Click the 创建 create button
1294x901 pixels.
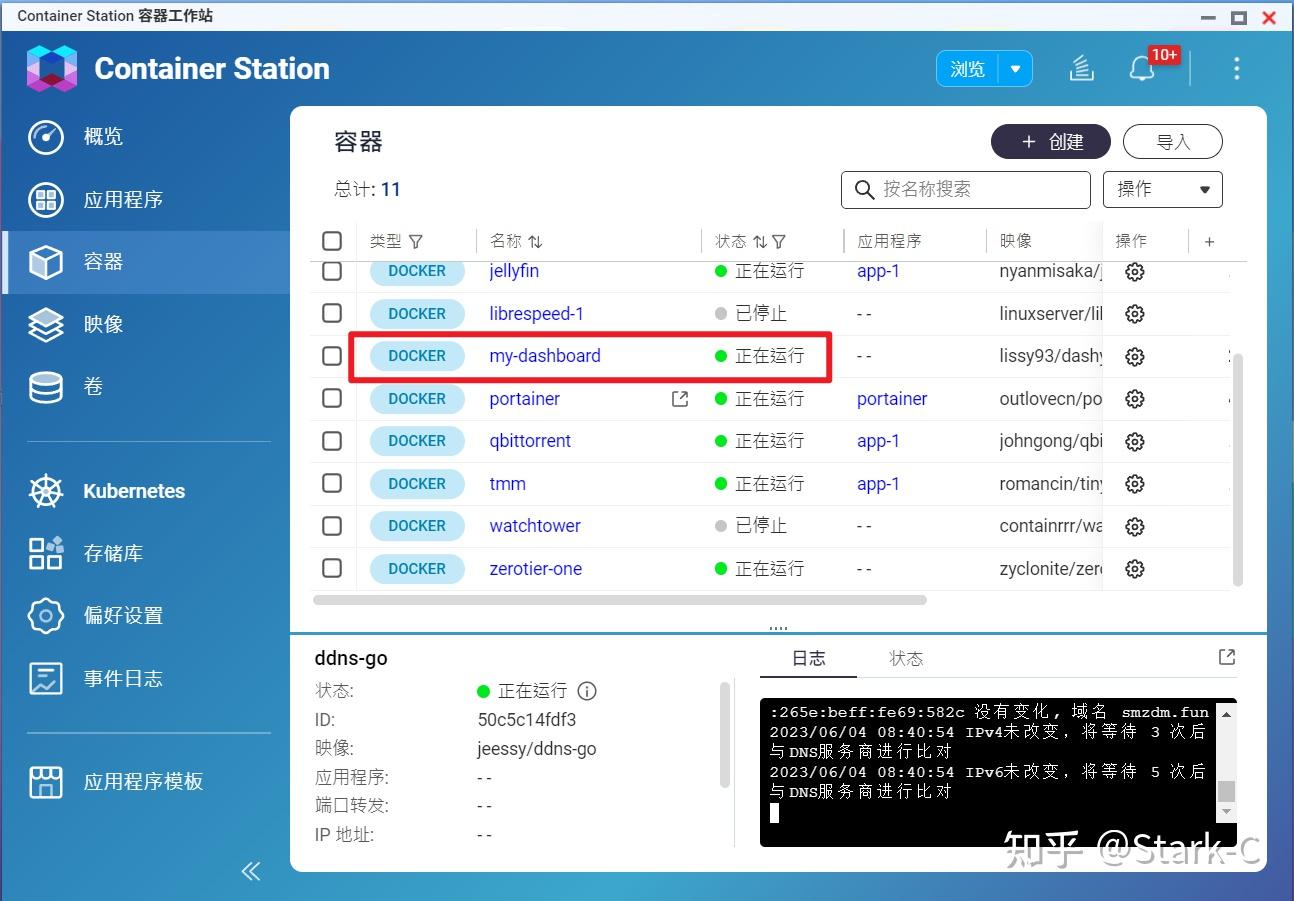(1050, 141)
